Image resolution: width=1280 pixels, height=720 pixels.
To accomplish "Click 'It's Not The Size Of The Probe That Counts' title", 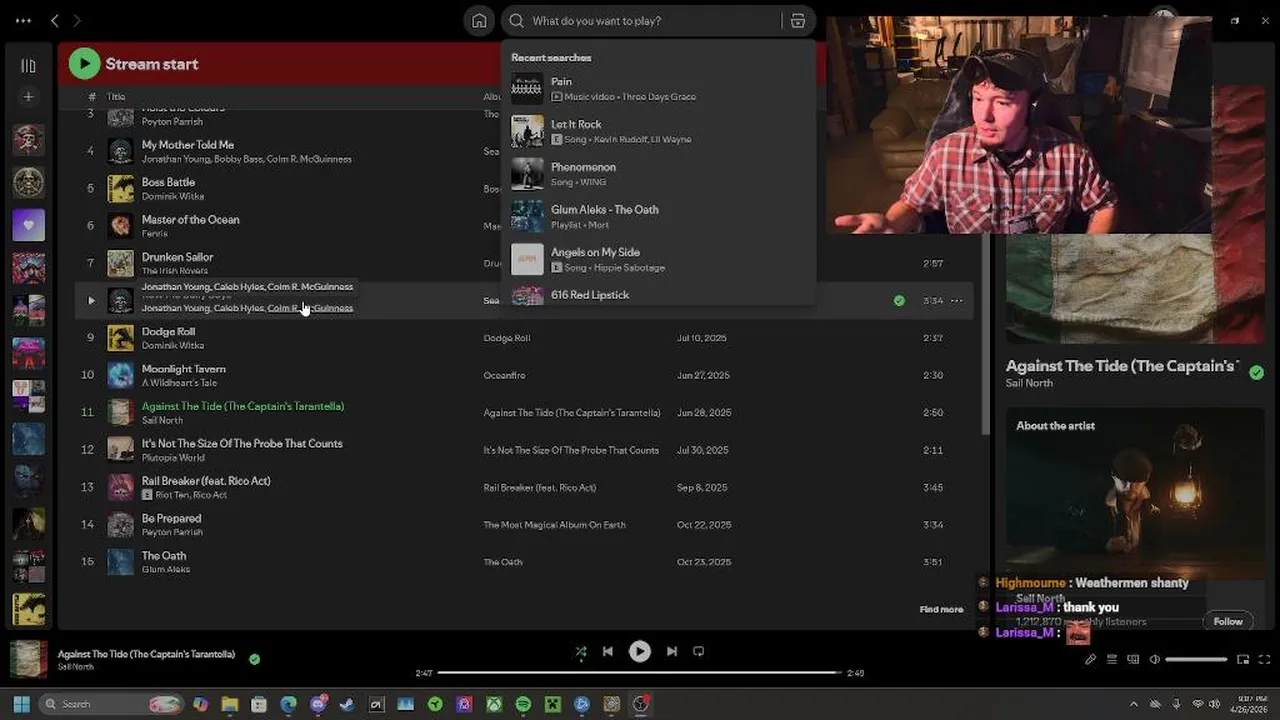I will (x=242, y=443).
